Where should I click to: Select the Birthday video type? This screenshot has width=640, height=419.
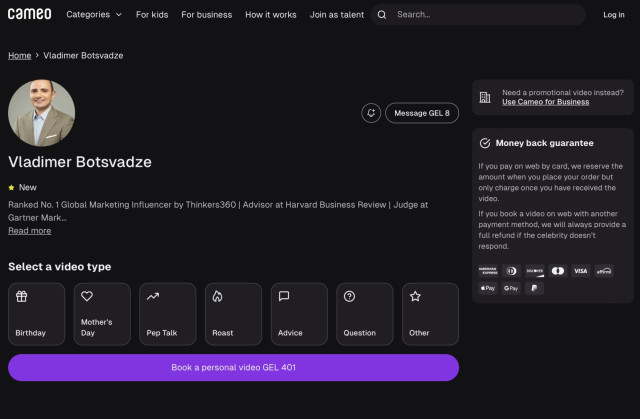click(36, 314)
